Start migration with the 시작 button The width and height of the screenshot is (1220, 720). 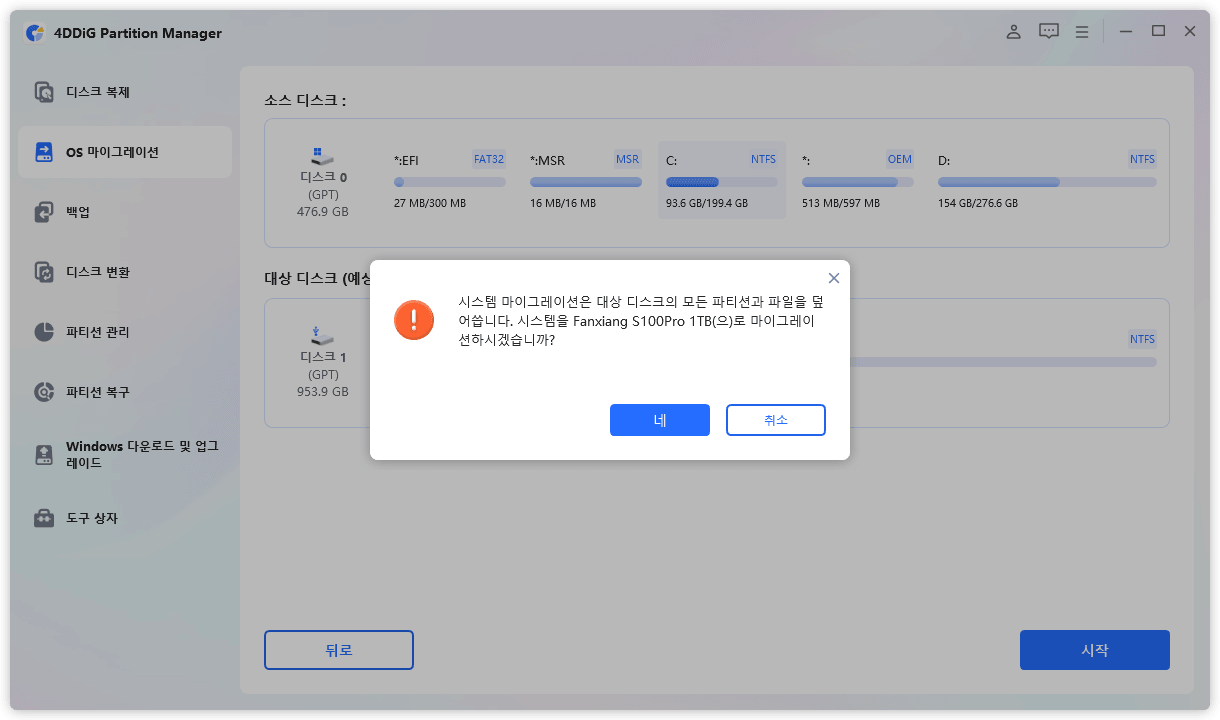(1094, 650)
